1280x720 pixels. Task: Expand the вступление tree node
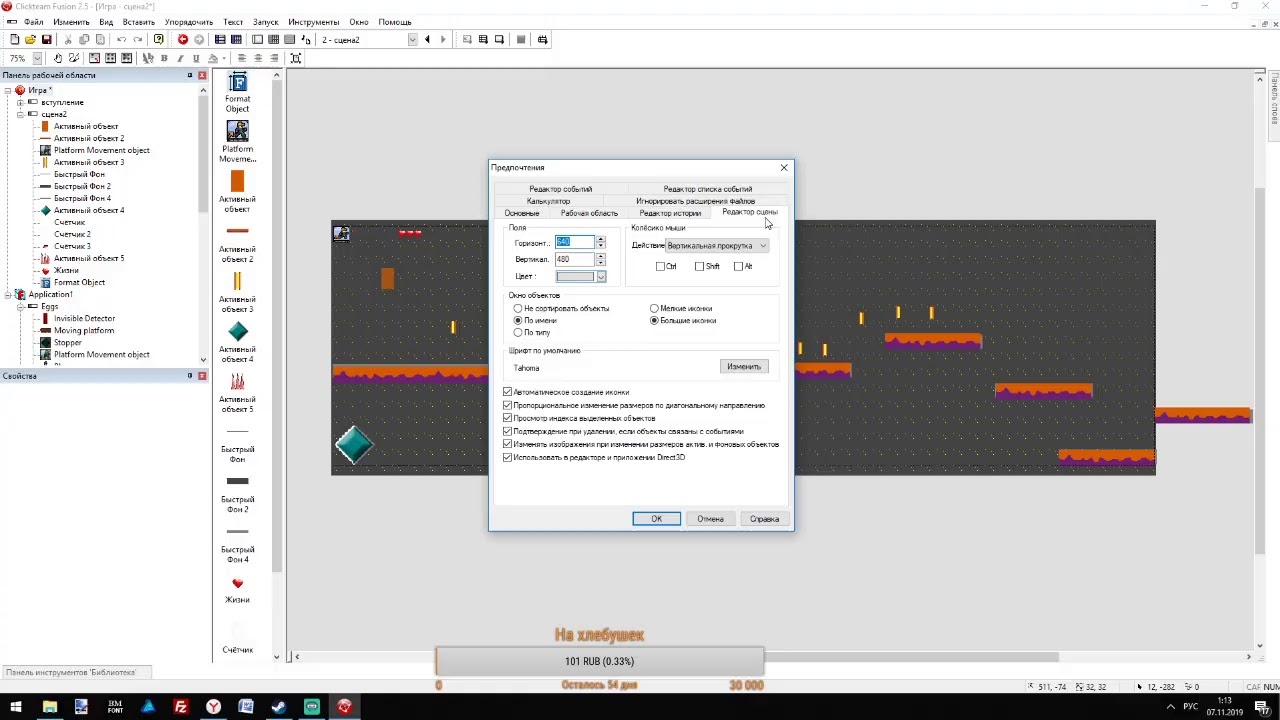(20, 102)
